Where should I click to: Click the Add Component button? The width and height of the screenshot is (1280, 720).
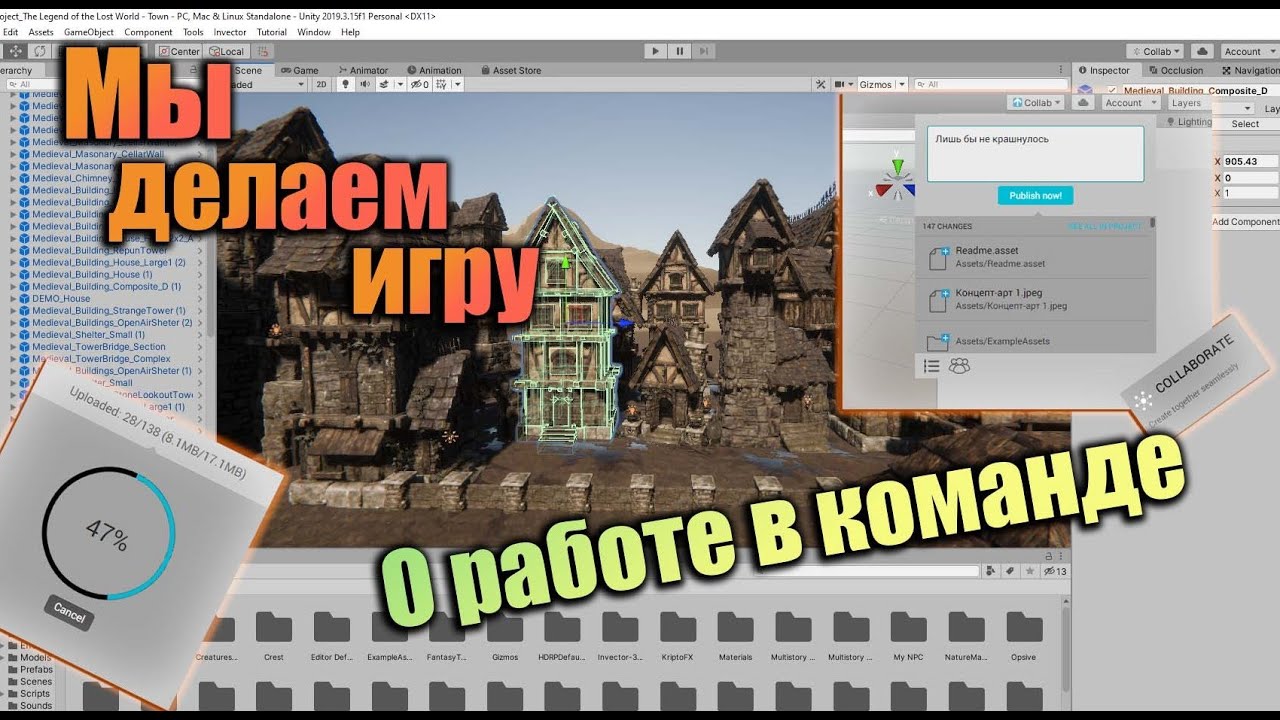(x=1245, y=222)
